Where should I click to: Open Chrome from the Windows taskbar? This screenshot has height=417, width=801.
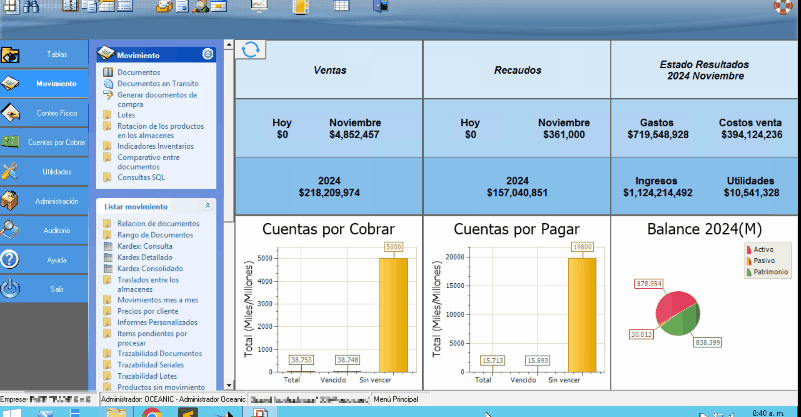(x=152, y=412)
